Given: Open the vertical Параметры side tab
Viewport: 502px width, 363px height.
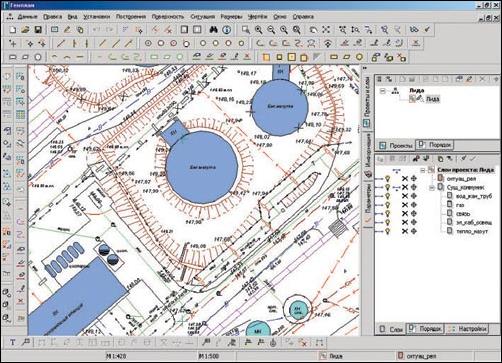Looking at the screenshot, I should 367,203.
